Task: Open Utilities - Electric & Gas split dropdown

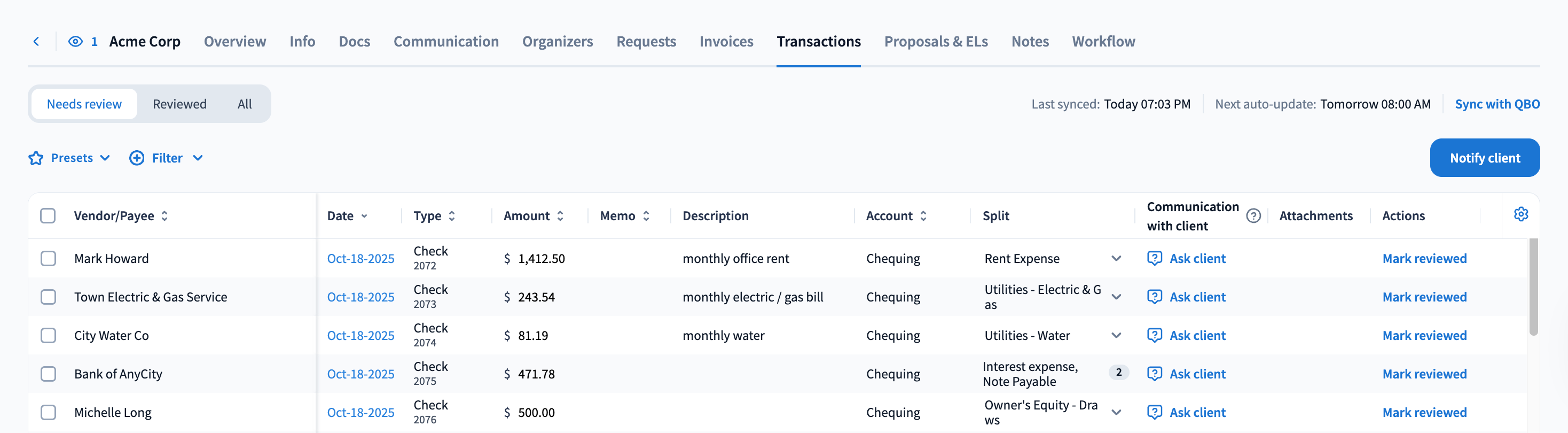Action: click(1116, 297)
